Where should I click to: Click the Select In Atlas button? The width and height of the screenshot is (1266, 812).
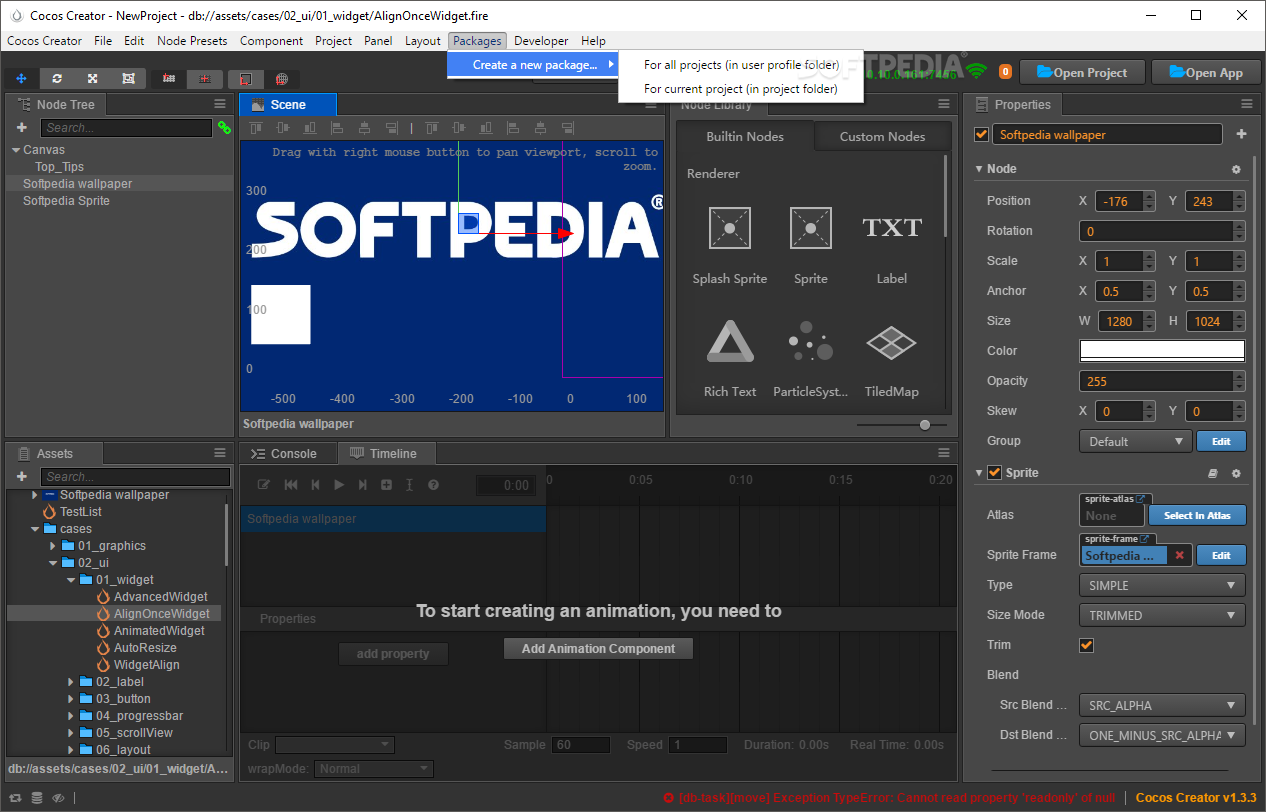1197,515
